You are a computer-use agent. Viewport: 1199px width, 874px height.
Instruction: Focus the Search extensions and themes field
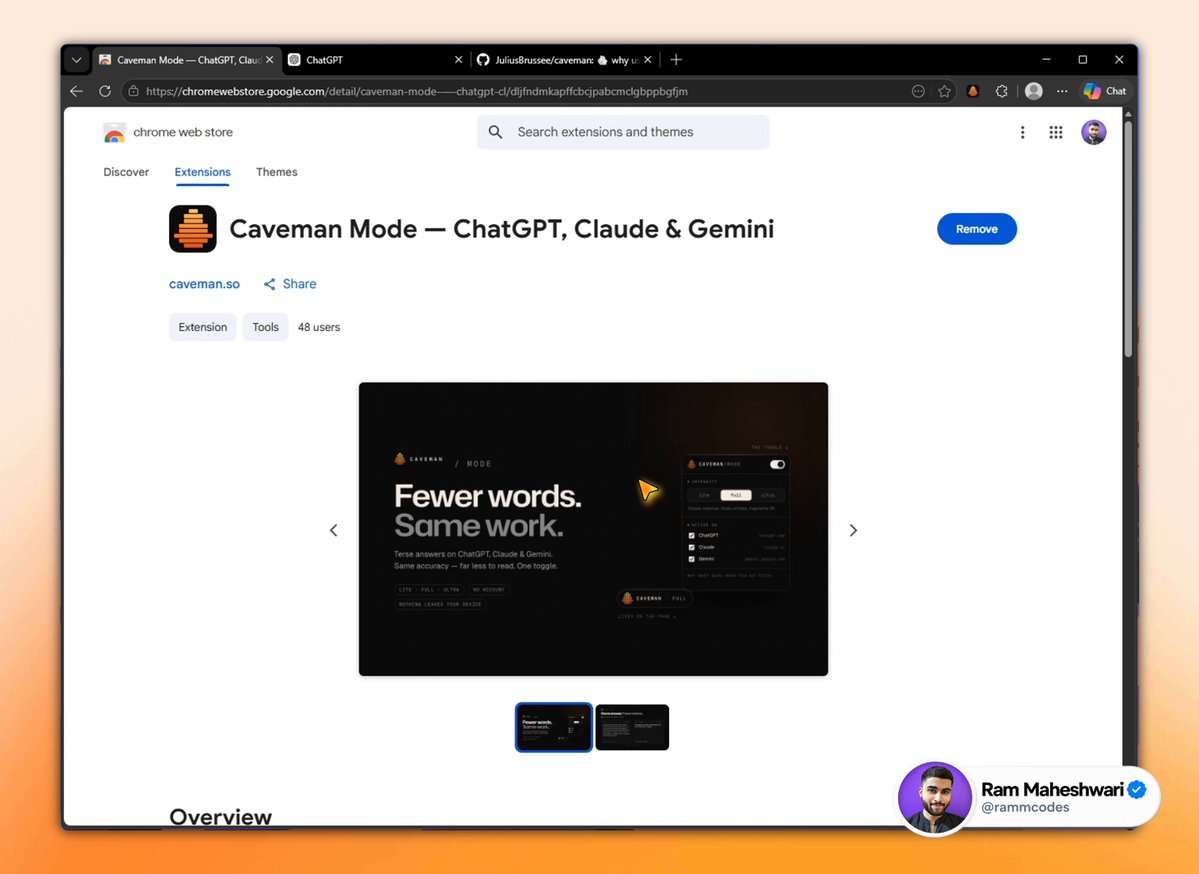point(623,132)
